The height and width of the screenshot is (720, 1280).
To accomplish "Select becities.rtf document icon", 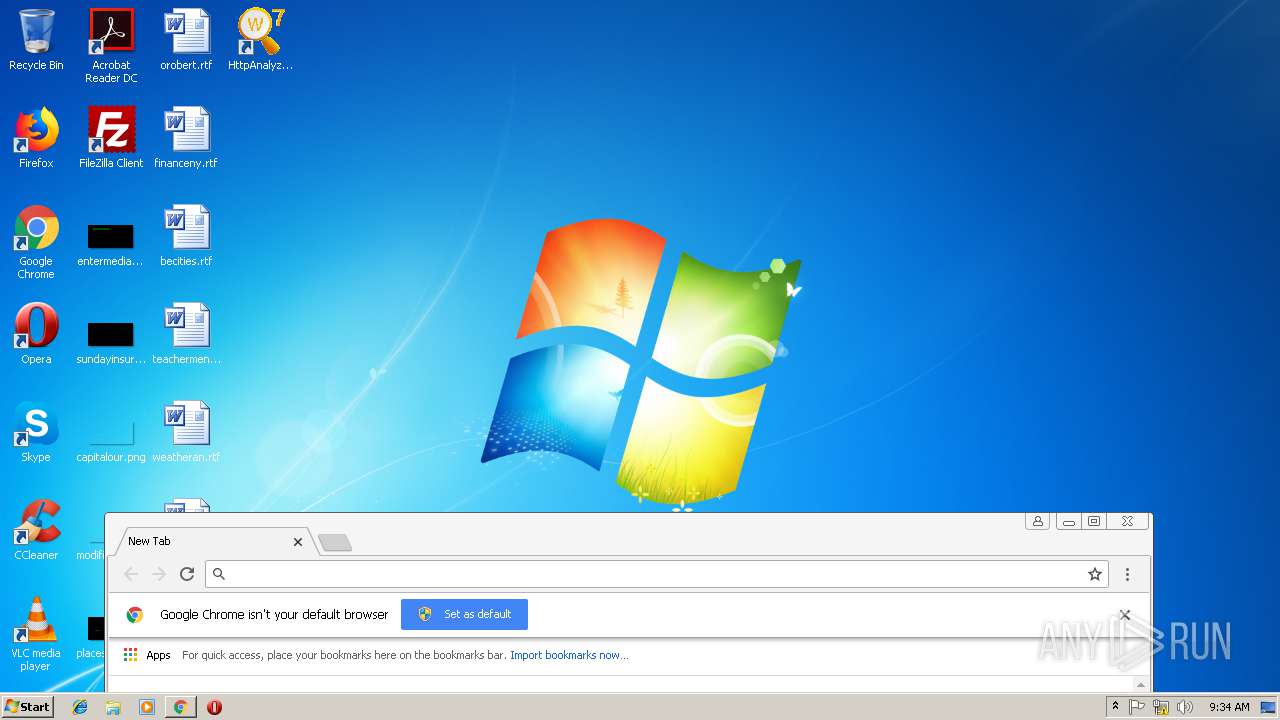I will pos(186,237).
